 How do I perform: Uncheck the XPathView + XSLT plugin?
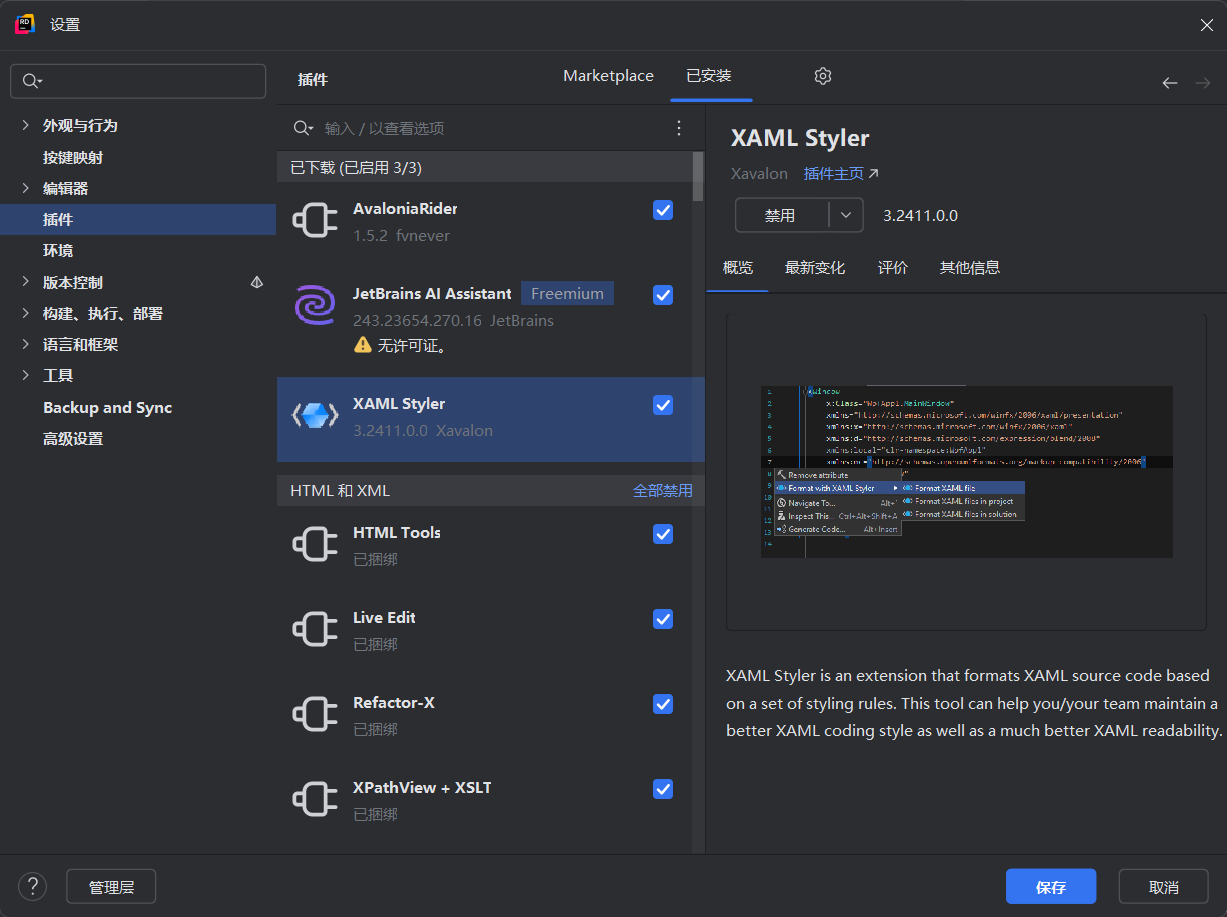pos(663,789)
